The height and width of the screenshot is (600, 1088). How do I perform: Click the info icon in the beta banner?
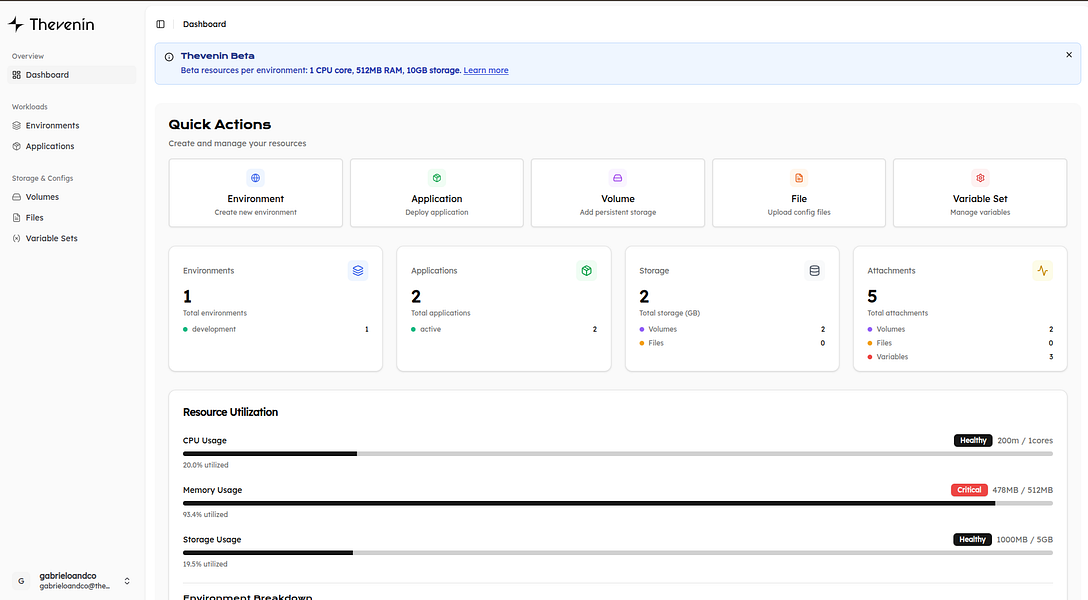click(169, 57)
